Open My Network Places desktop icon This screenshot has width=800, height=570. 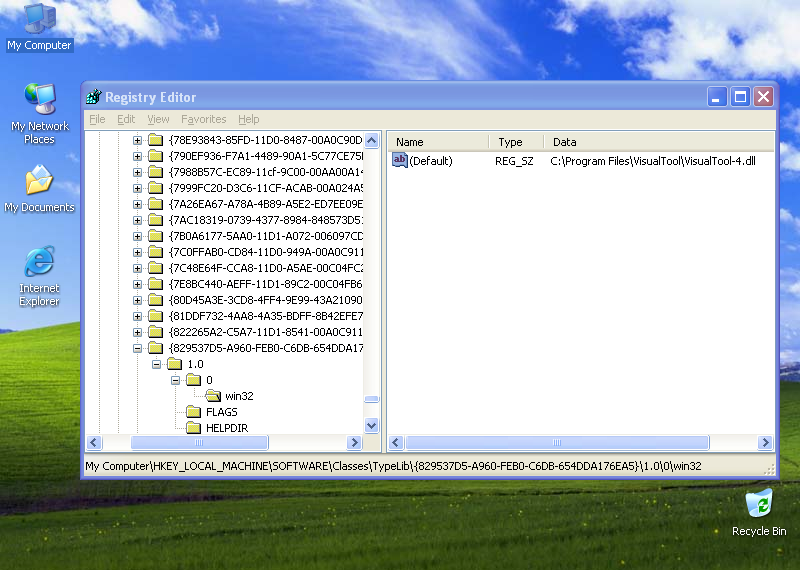(39, 114)
